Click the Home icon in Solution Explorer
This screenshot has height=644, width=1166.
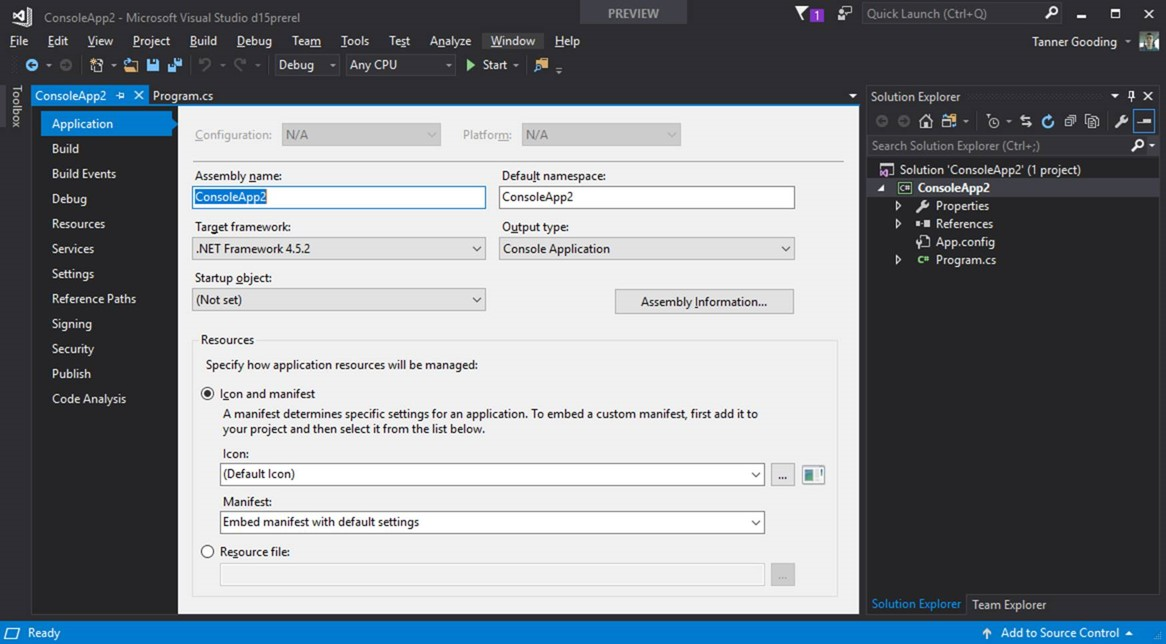926,121
